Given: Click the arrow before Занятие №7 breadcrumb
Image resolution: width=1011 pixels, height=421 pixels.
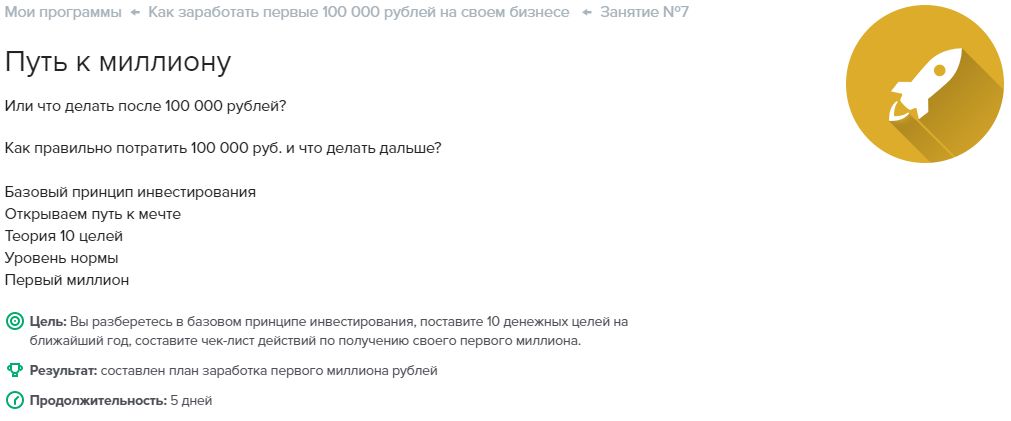Looking at the screenshot, I should tap(587, 12).
